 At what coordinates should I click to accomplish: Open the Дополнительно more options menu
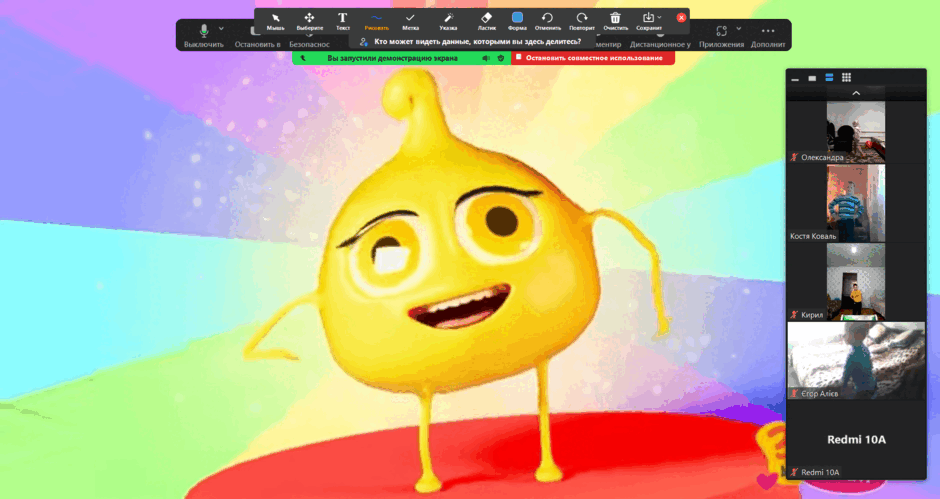click(x=768, y=35)
